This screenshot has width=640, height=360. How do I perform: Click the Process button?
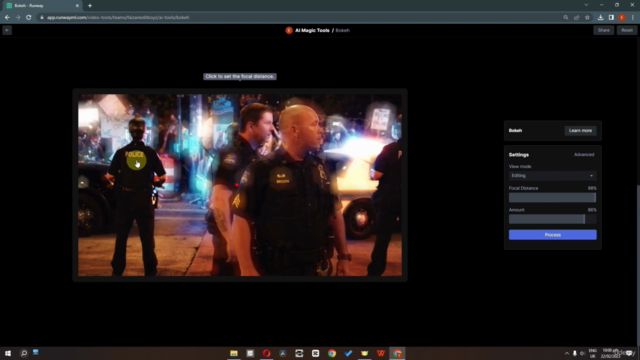[552, 235]
